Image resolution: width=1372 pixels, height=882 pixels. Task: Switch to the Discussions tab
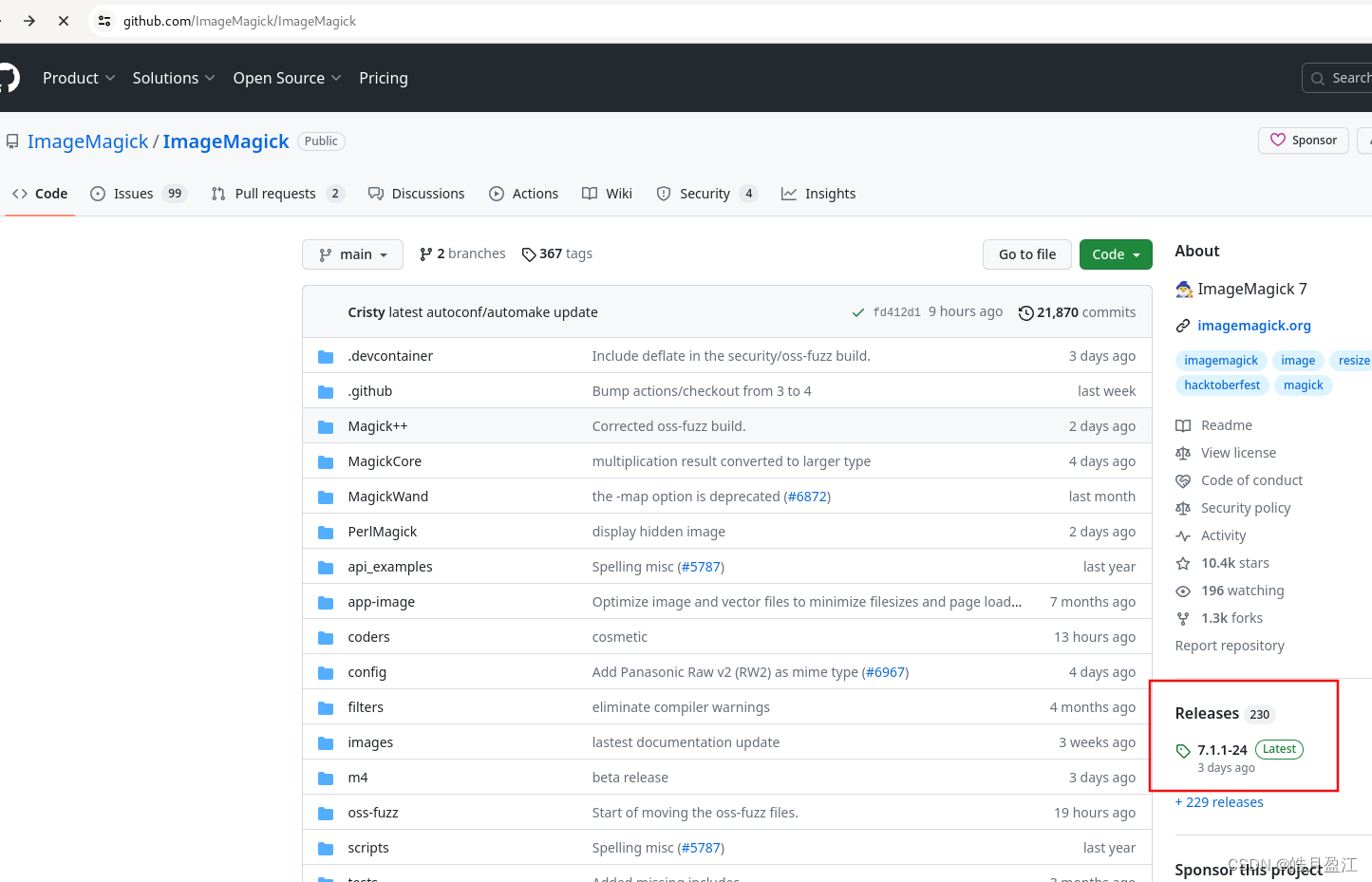click(417, 194)
